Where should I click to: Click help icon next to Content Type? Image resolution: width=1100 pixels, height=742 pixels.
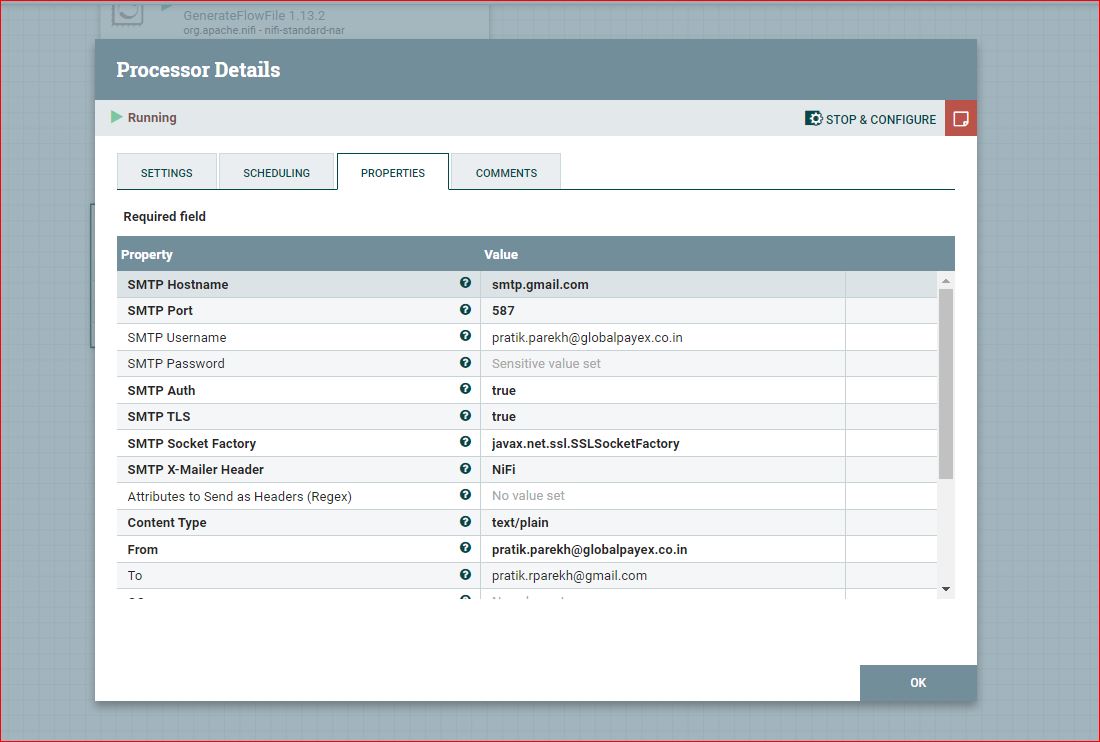465,522
